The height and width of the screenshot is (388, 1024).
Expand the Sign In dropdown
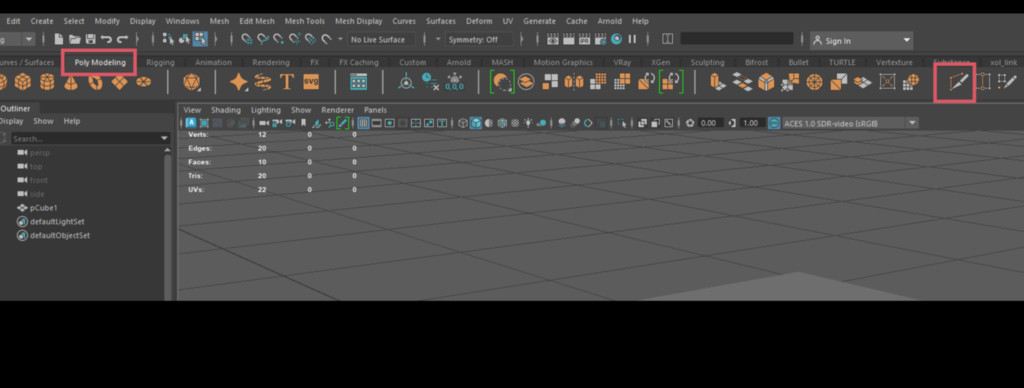(x=906, y=40)
